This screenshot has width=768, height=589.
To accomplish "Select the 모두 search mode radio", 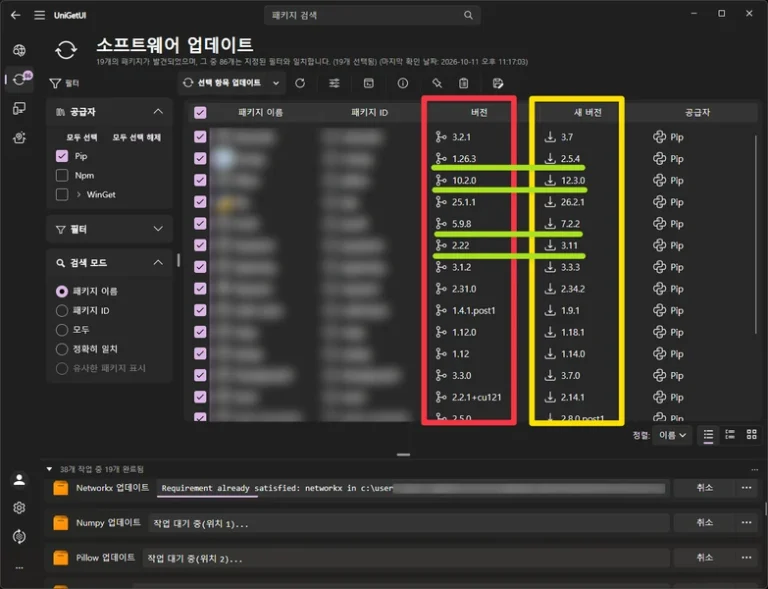I will click(62, 330).
